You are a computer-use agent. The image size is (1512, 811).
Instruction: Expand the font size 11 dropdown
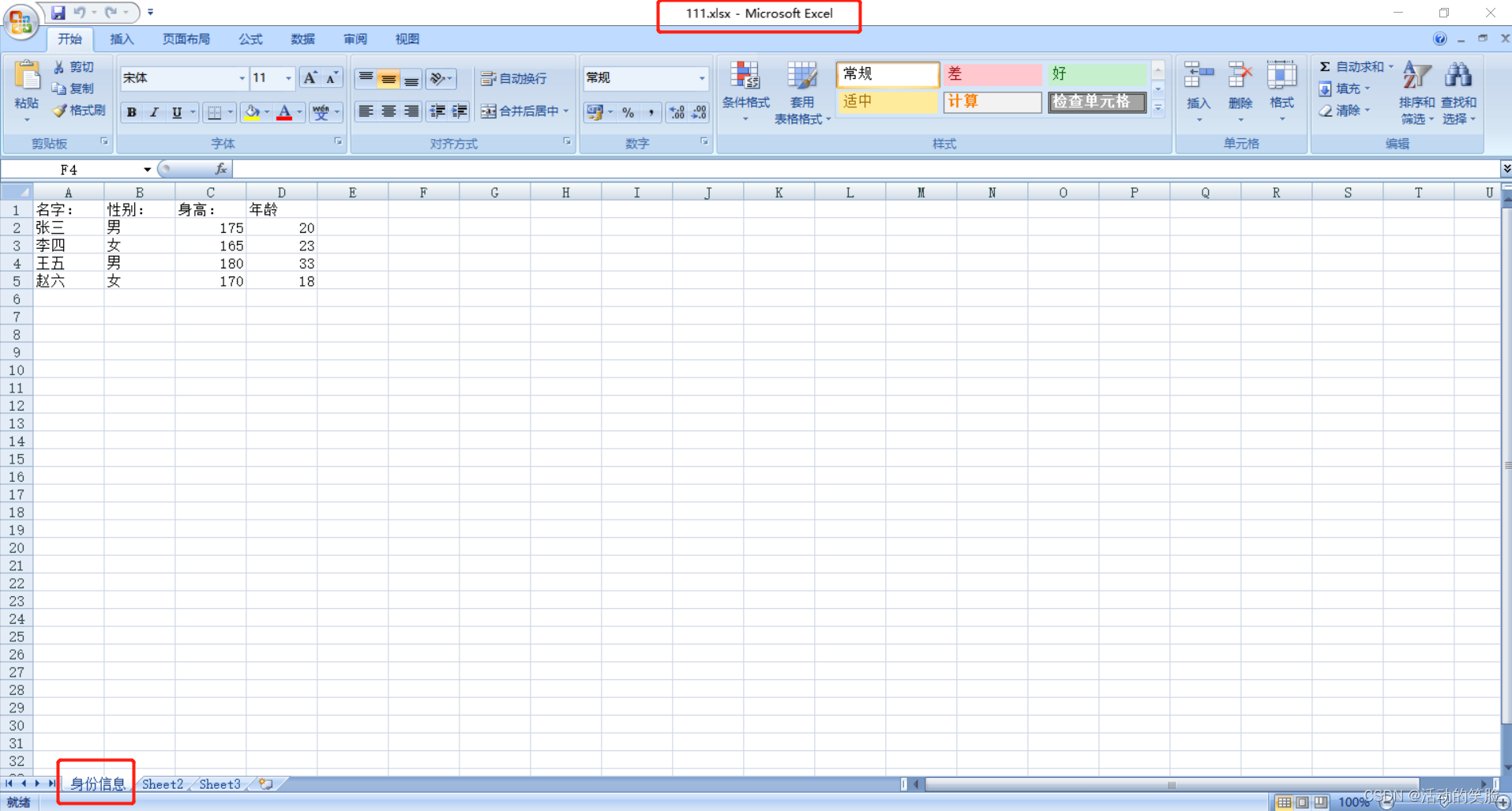coord(288,78)
